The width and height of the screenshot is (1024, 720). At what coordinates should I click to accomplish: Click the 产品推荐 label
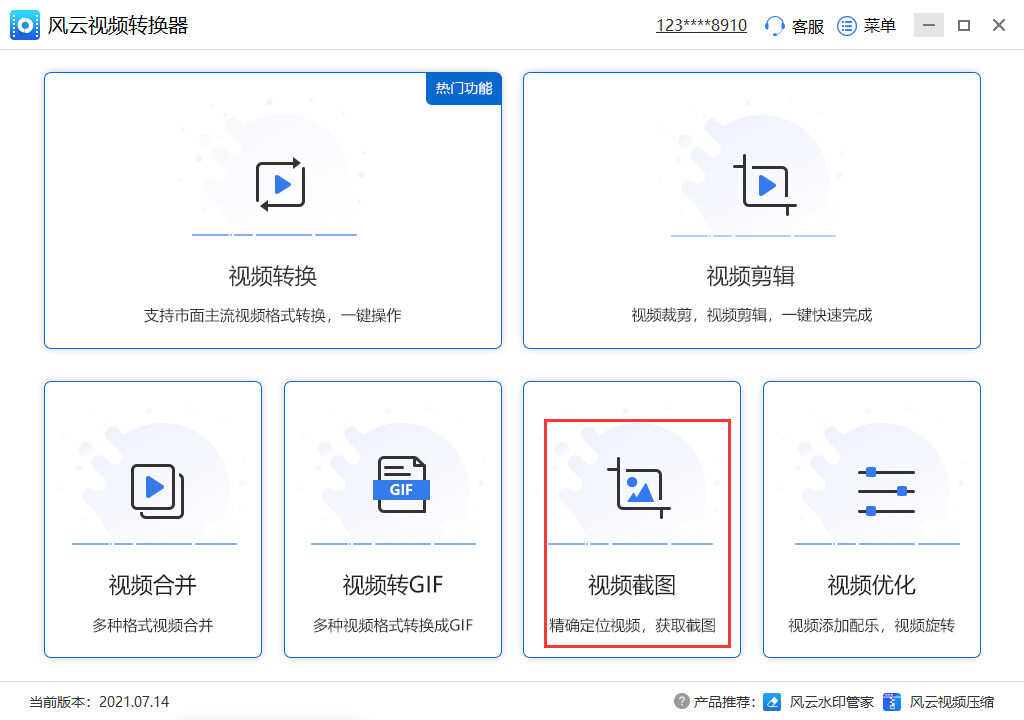tap(724, 702)
